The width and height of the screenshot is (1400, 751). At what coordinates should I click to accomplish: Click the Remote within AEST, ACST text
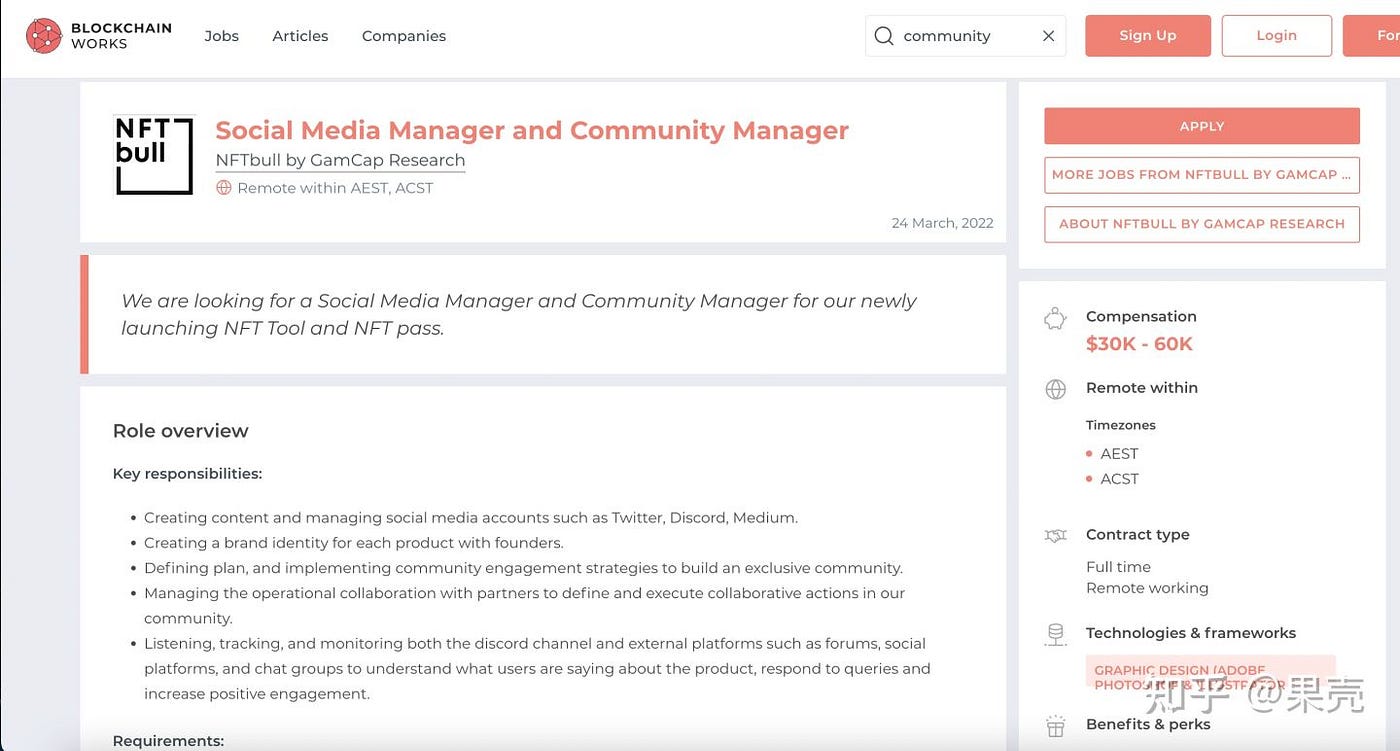coord(335,188)
